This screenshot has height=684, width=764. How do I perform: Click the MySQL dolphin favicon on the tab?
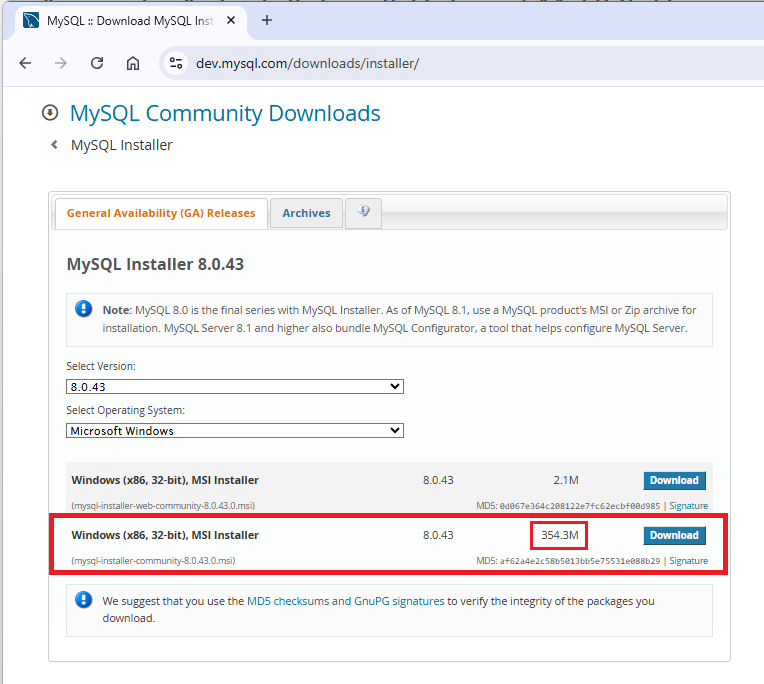(x=31, y=20)
